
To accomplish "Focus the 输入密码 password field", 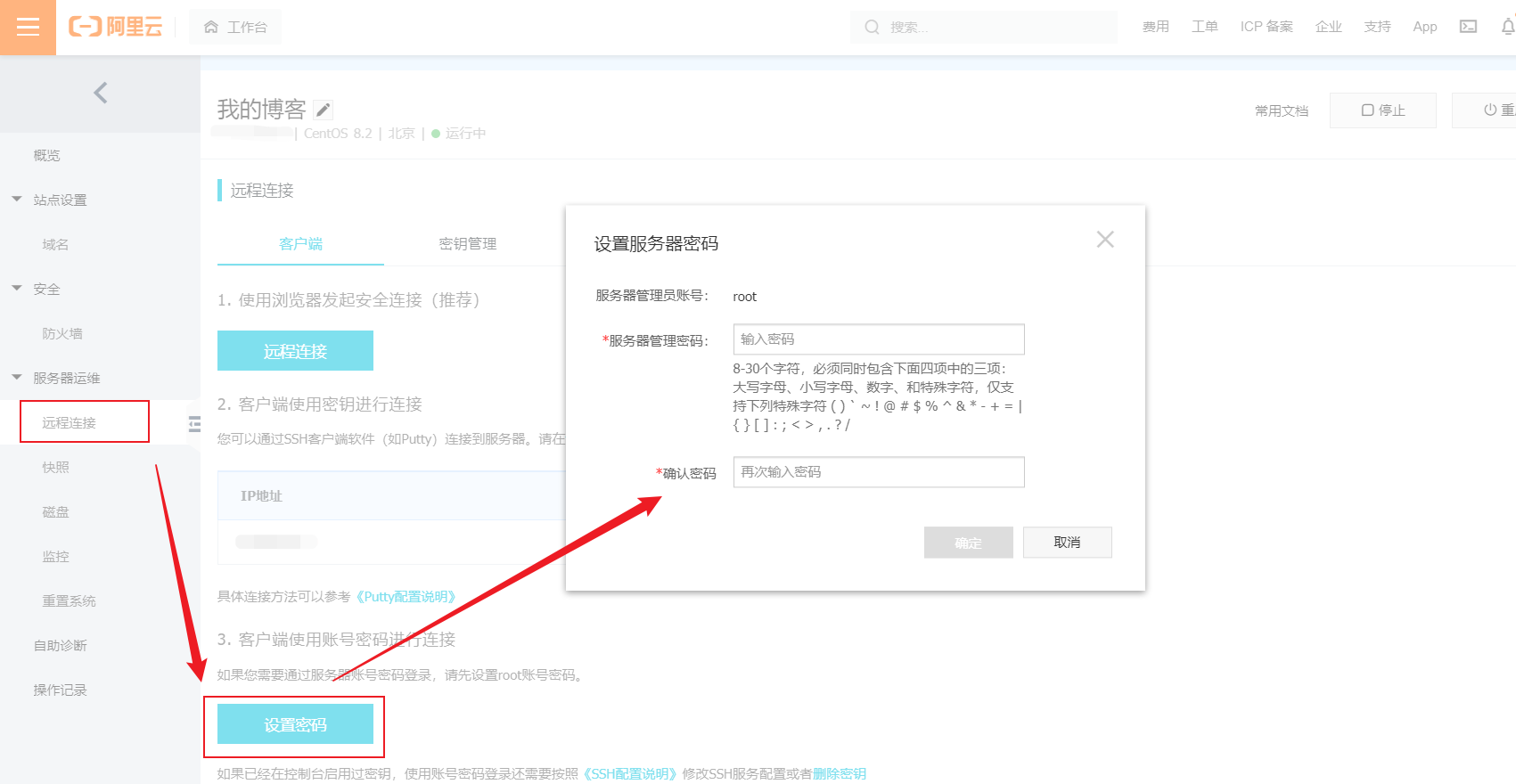I will coord(879,339).
